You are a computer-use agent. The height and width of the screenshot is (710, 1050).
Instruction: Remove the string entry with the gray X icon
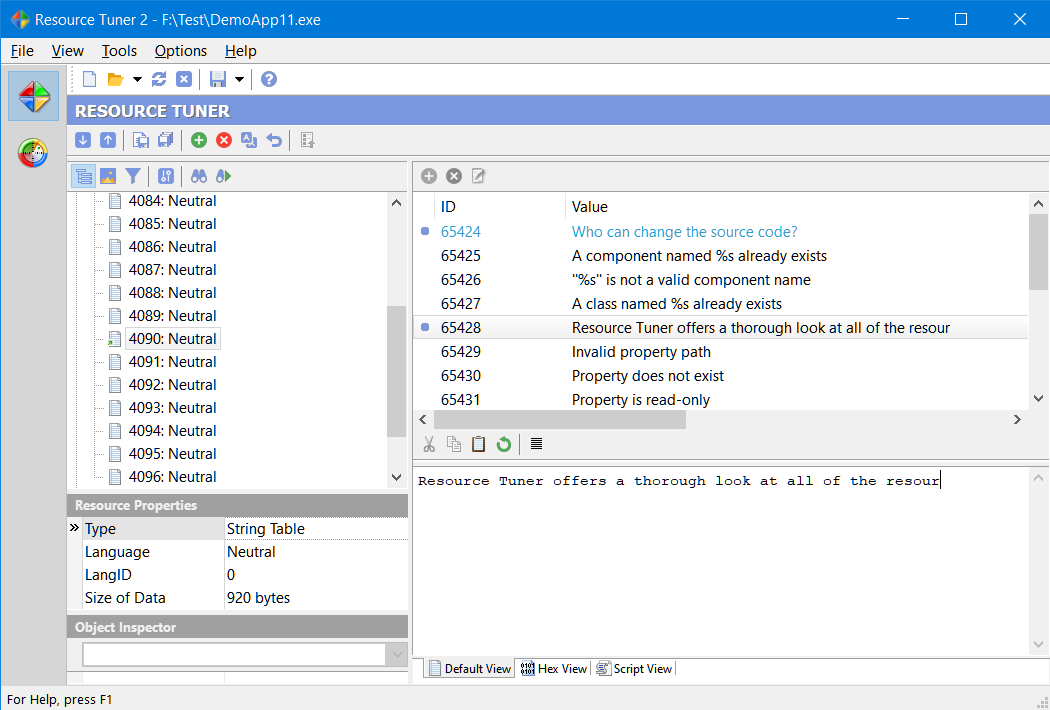pyautogui.click(x=454, y=176)
